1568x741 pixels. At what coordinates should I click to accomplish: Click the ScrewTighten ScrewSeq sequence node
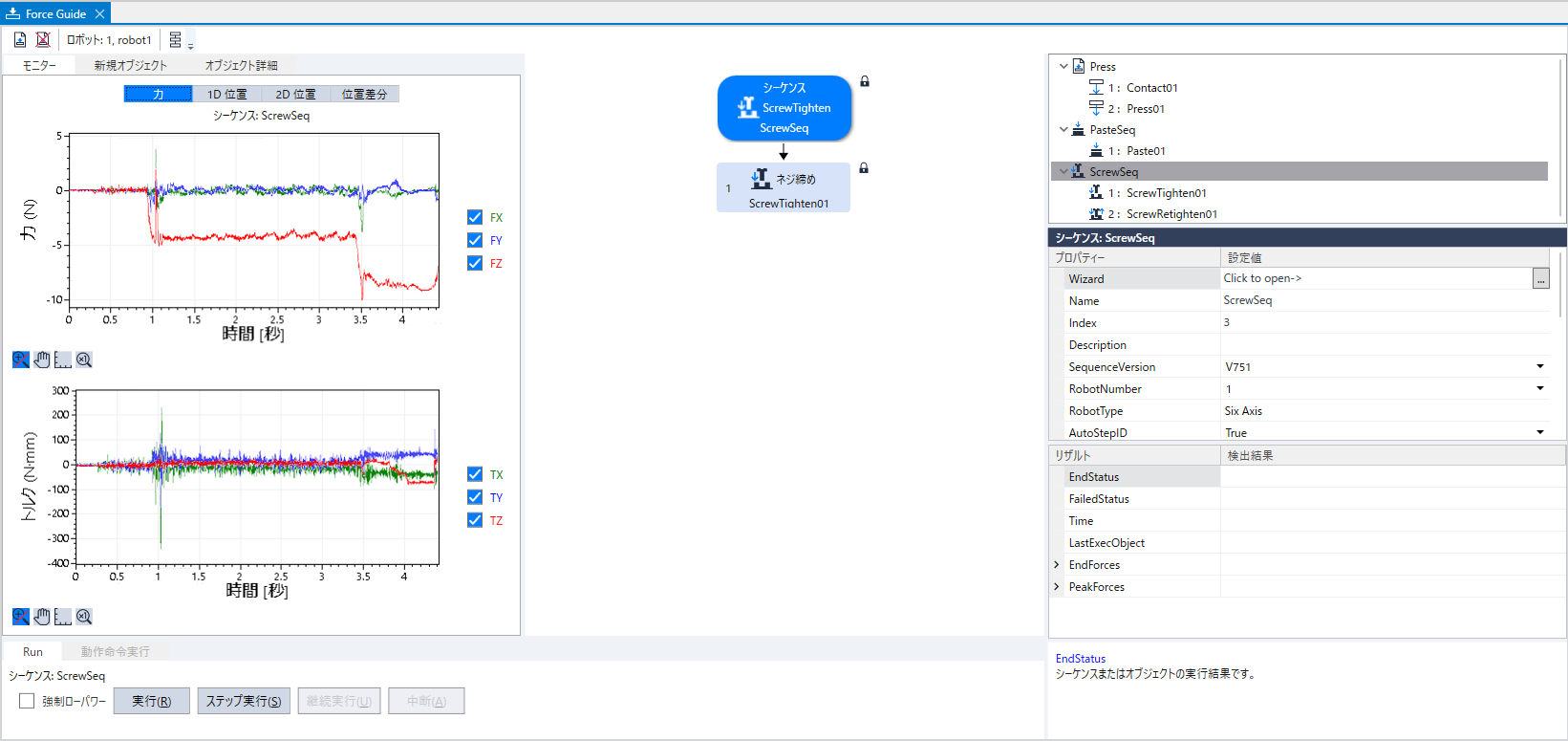[x=784, y=108]
